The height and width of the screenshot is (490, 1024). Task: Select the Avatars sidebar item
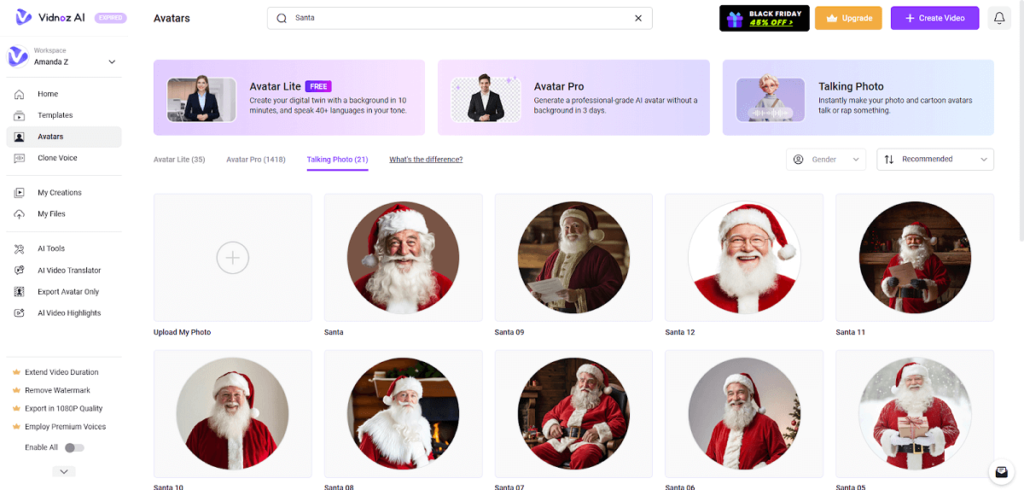(63, 137)
